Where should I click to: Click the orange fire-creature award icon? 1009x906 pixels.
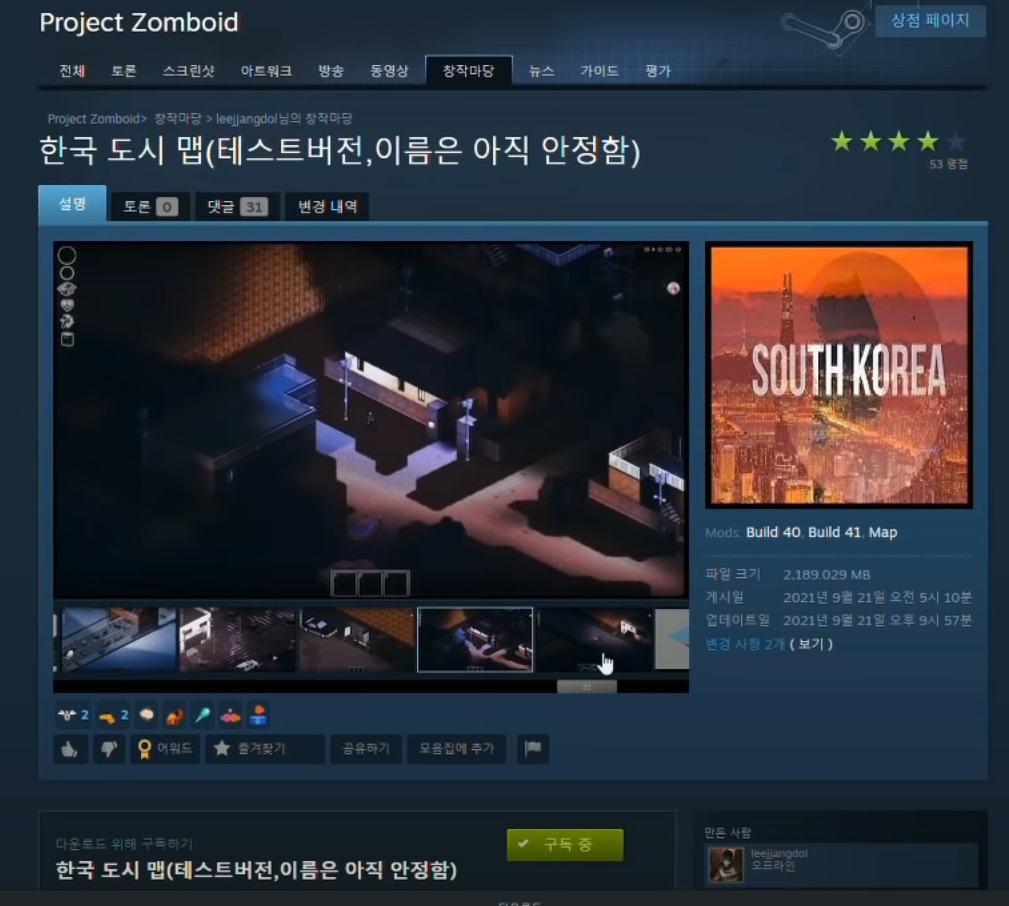174,715
